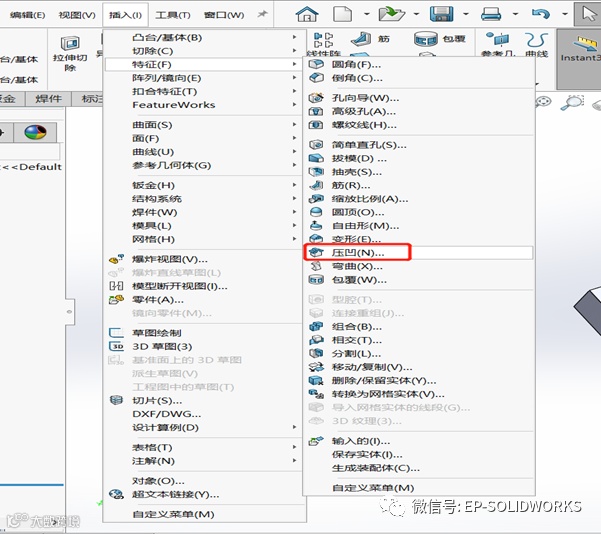Open the dropdown arrow next to Save icon

point(466,14)
